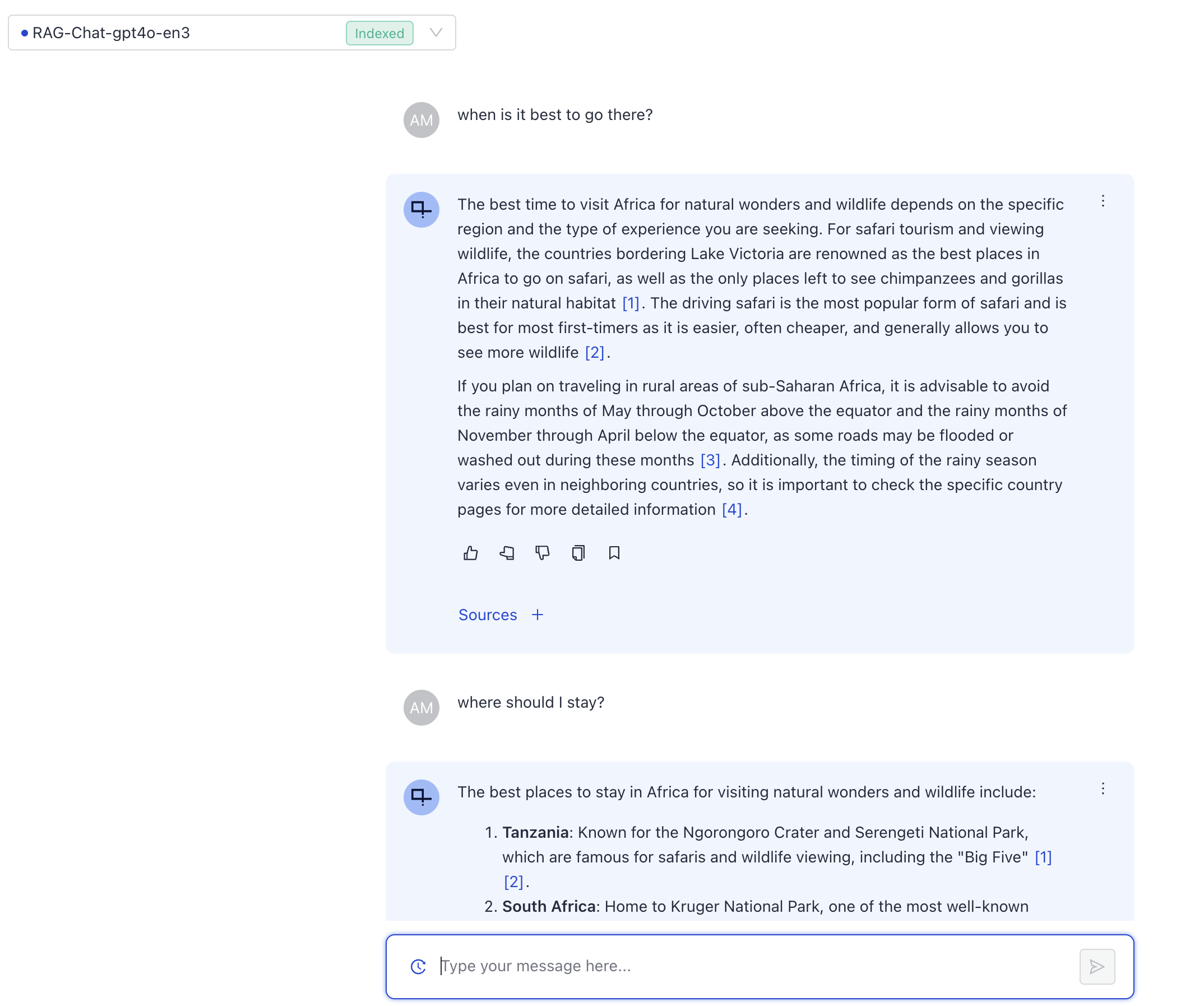The height and width of the screenshot is (1006, 1204).
Task: Click the Sources link
Action: point(487,614)
